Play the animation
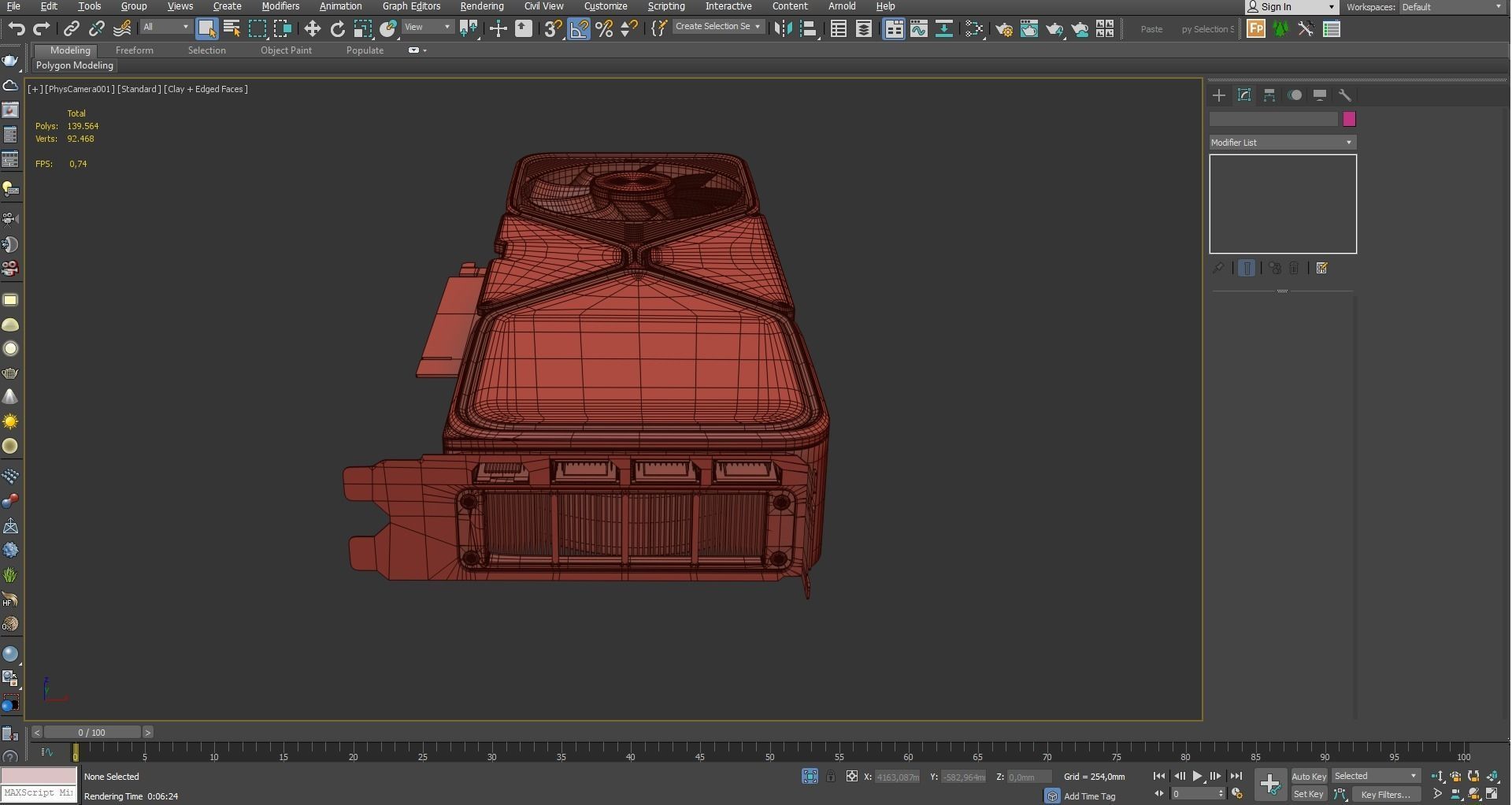The width and height of the screenshot is (1512, 805). click(1197, 777)
